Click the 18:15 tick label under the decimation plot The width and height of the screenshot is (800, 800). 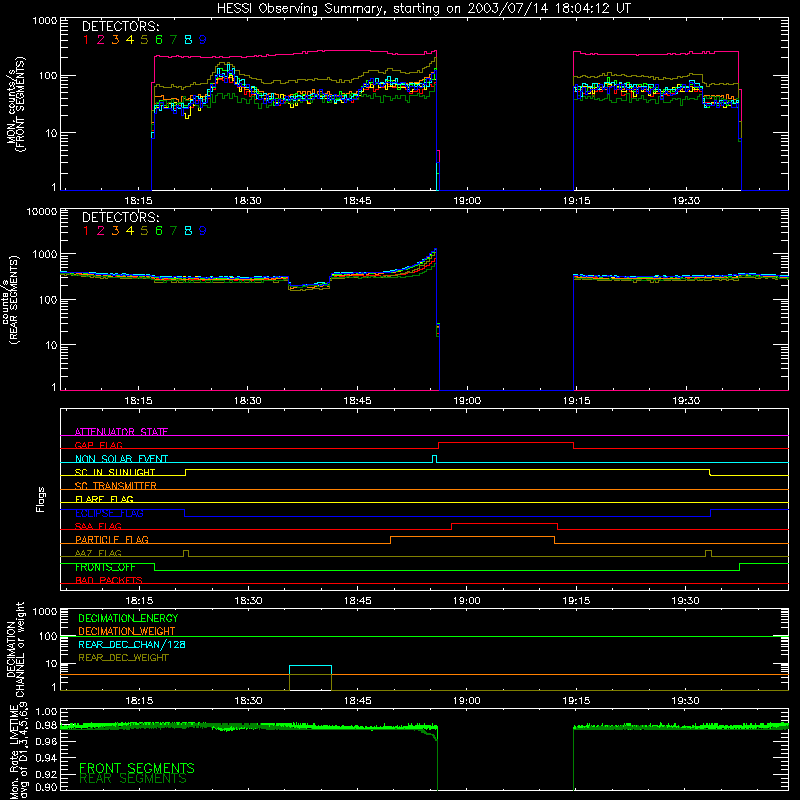click(x=139, y=701)
